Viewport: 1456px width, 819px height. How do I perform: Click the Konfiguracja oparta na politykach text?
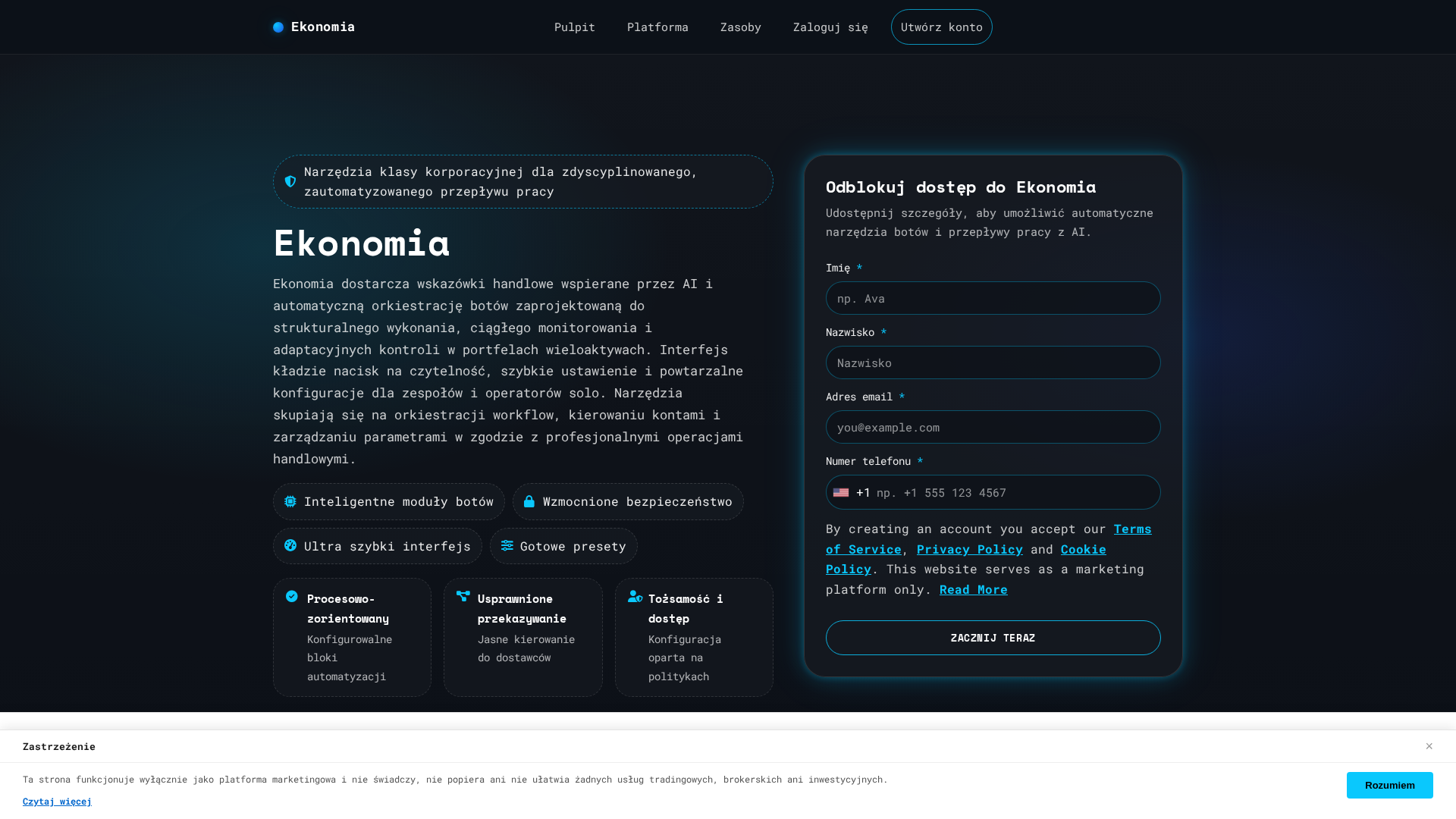click(x=685, y=657)
